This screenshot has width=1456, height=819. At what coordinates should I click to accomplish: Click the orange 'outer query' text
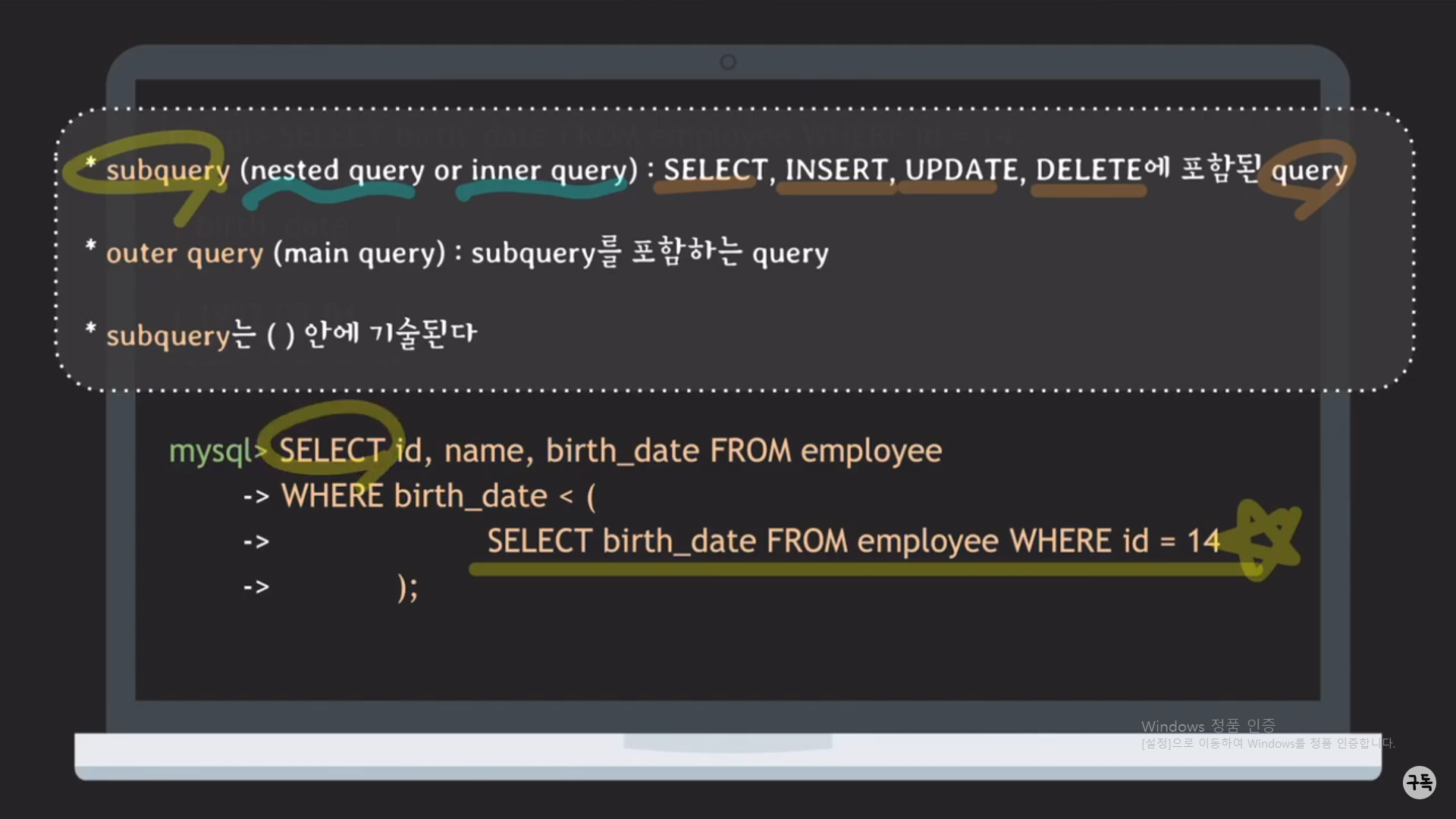tap(184, 253)
